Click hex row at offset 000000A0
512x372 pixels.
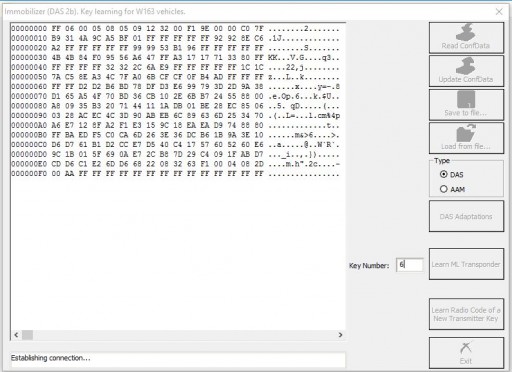point(175,125)
